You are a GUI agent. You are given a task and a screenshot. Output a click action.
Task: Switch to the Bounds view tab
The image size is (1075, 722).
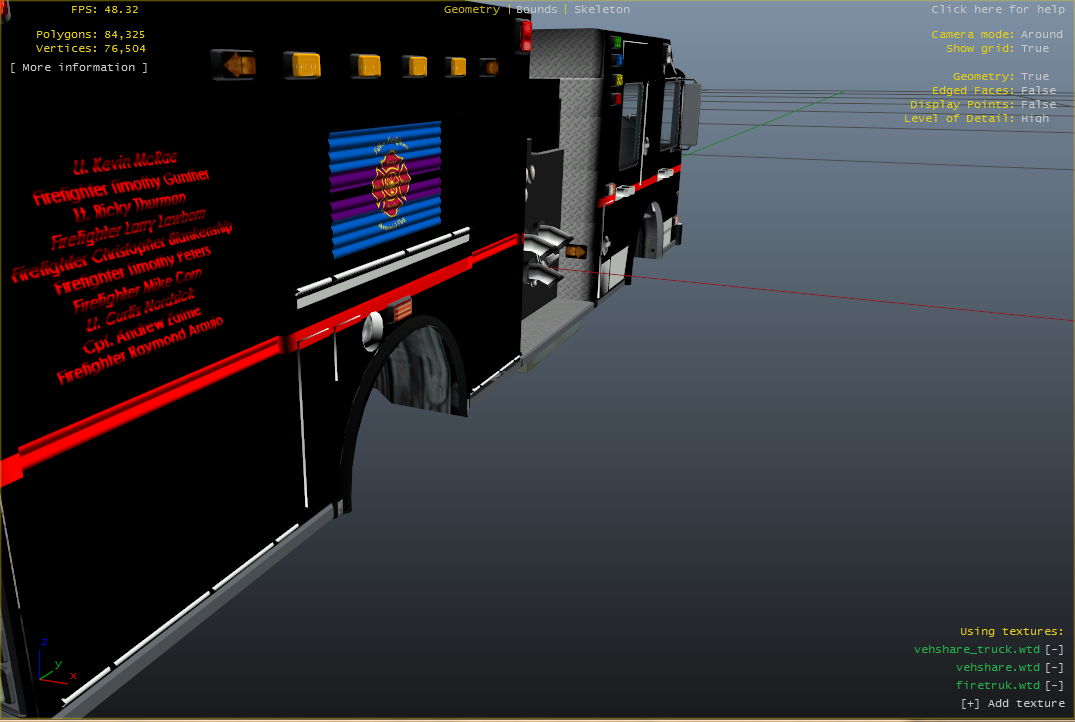point(536,9)
